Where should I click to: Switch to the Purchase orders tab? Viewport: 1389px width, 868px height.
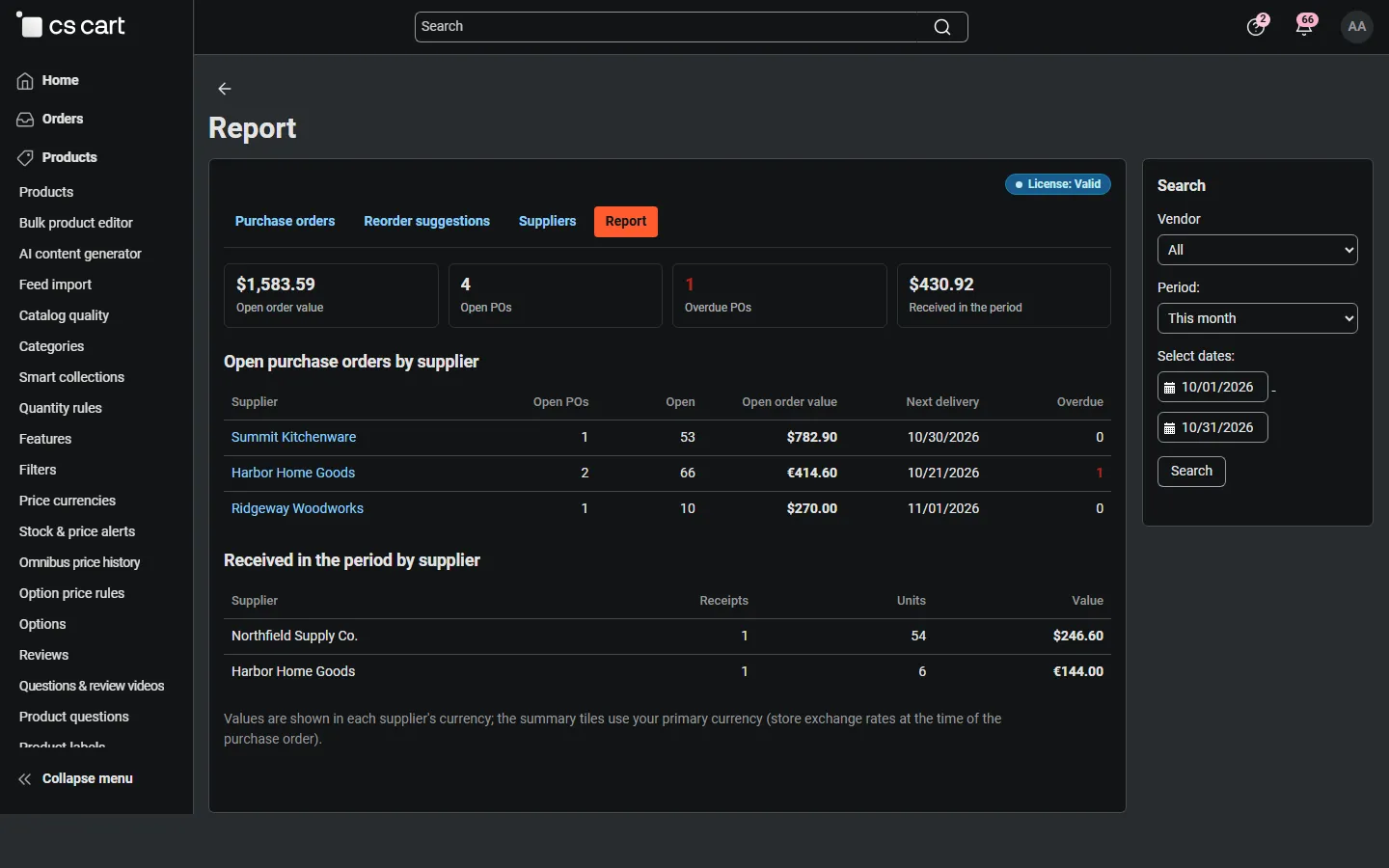pyautogui.click(x=286, y=222)
